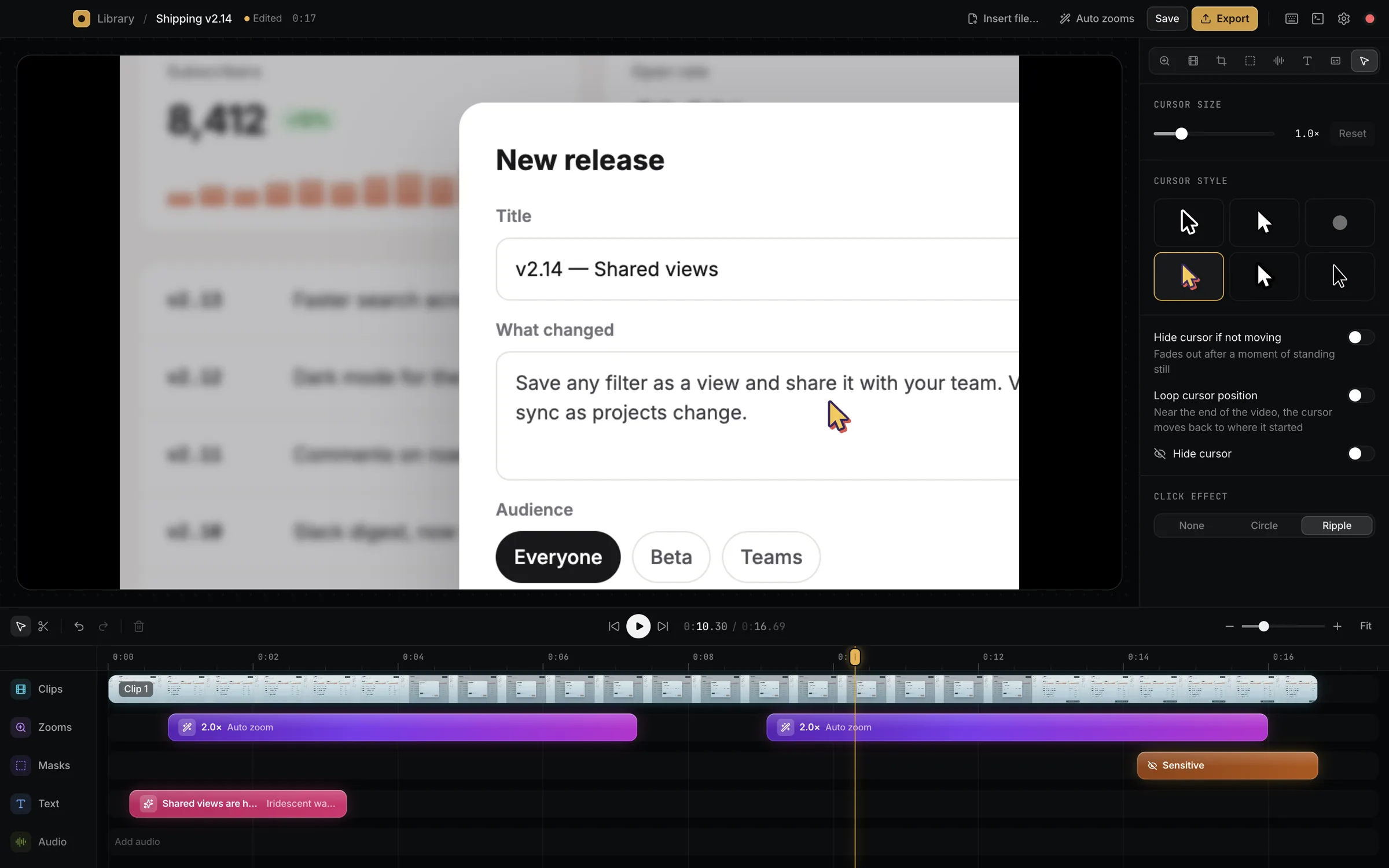1389x868 pixels.
Task: Click the Shipping v2.14 project title
Action: point(194,19)
